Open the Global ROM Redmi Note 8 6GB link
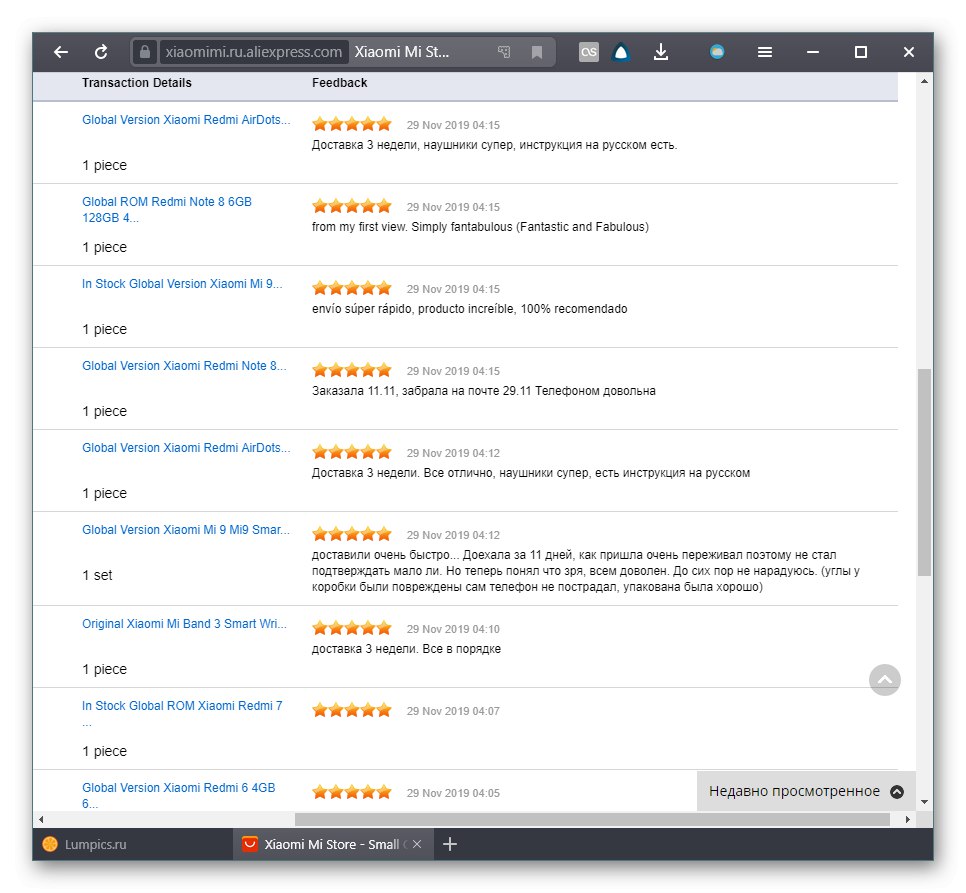 pos(166,209)
